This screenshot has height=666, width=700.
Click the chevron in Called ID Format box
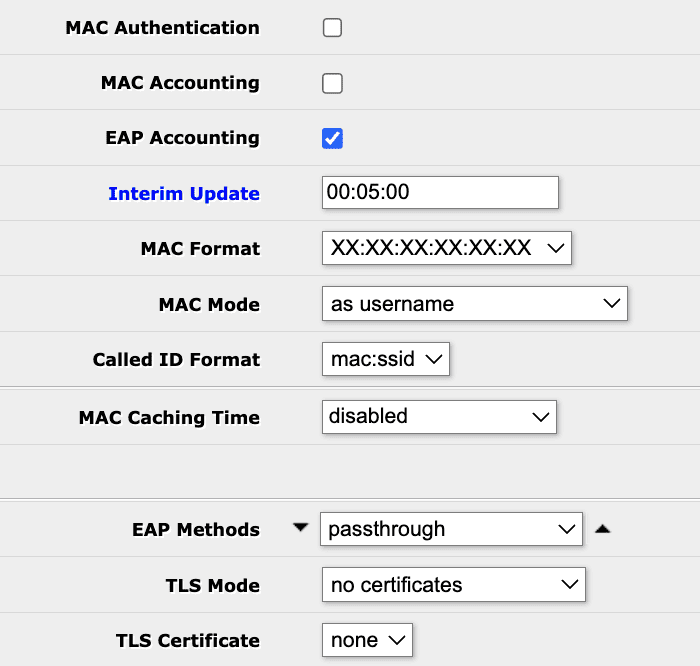tap(434, 359)
